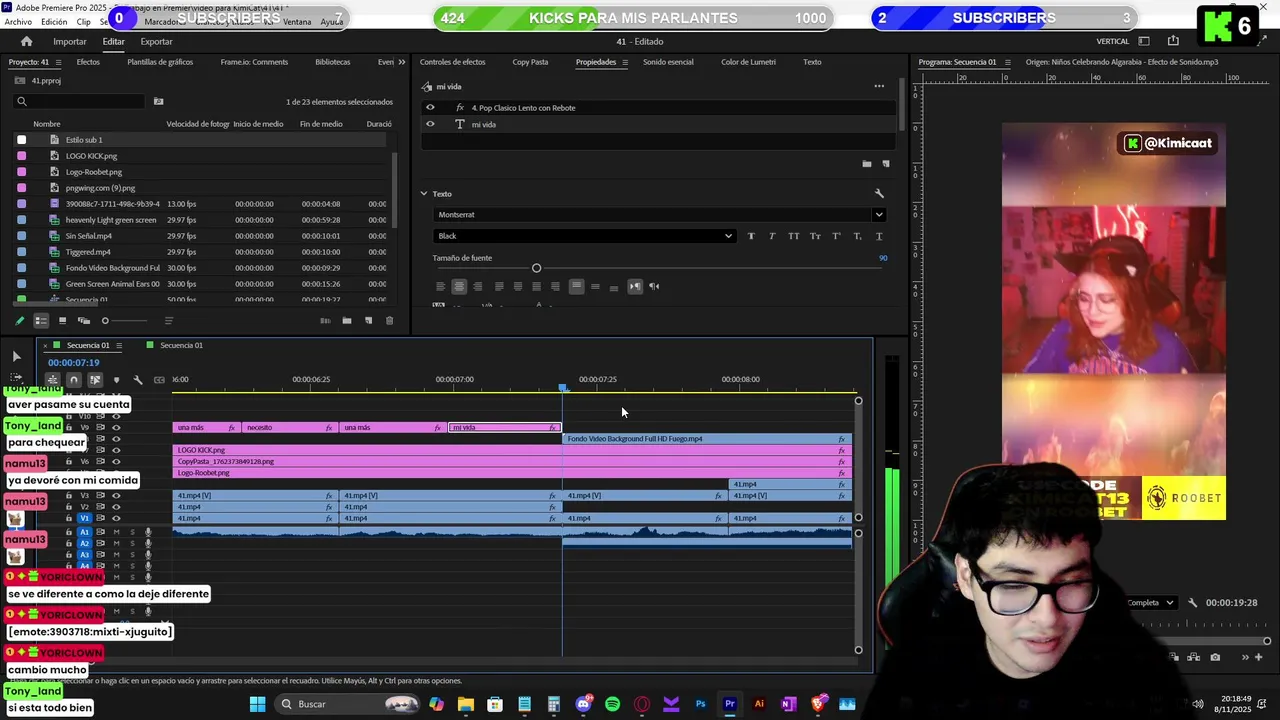Select 'Sin Señal.mp4' in project list
This screenshot has height=720, width=1280.
pos(88,236)
